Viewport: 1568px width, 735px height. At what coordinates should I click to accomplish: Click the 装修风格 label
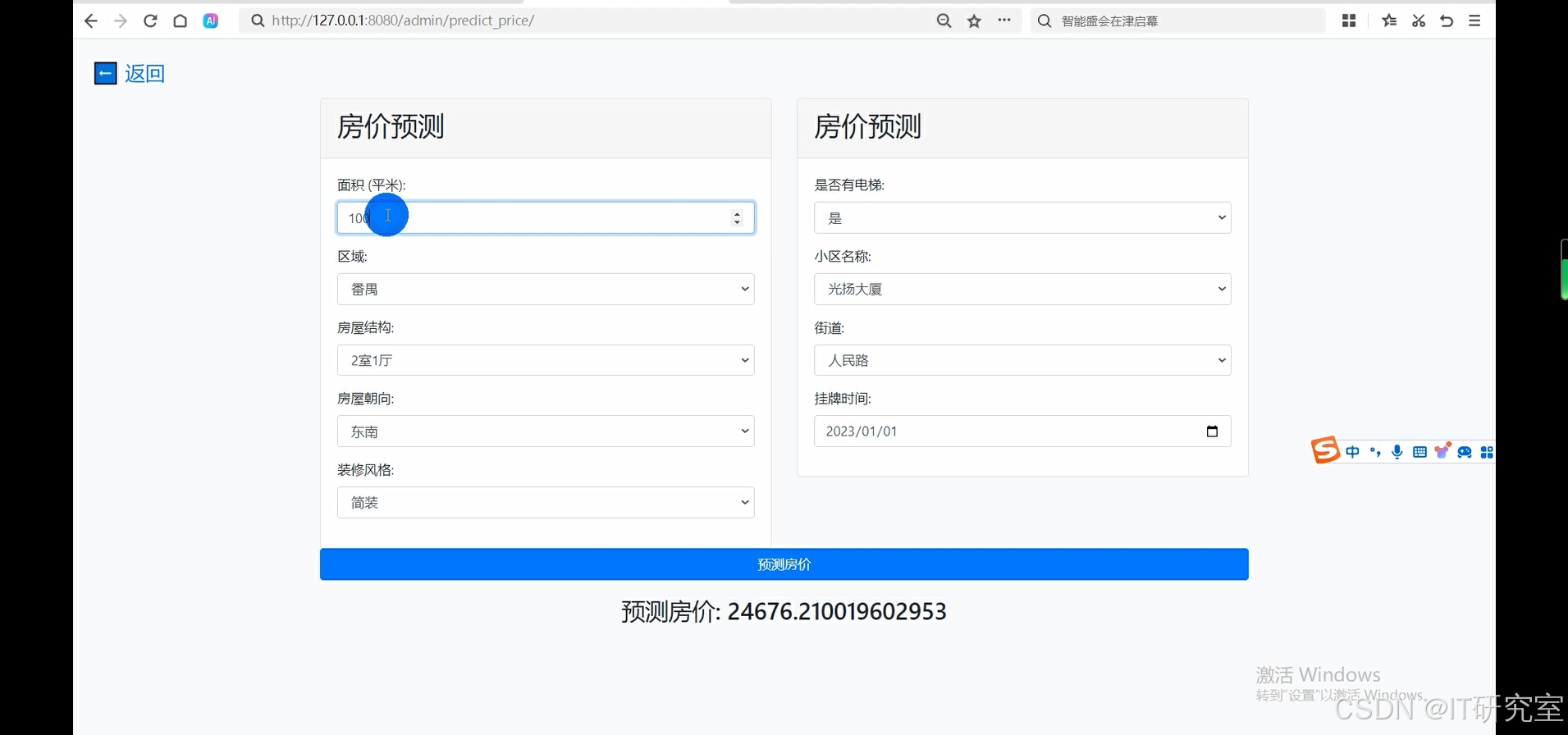(366, 470)
